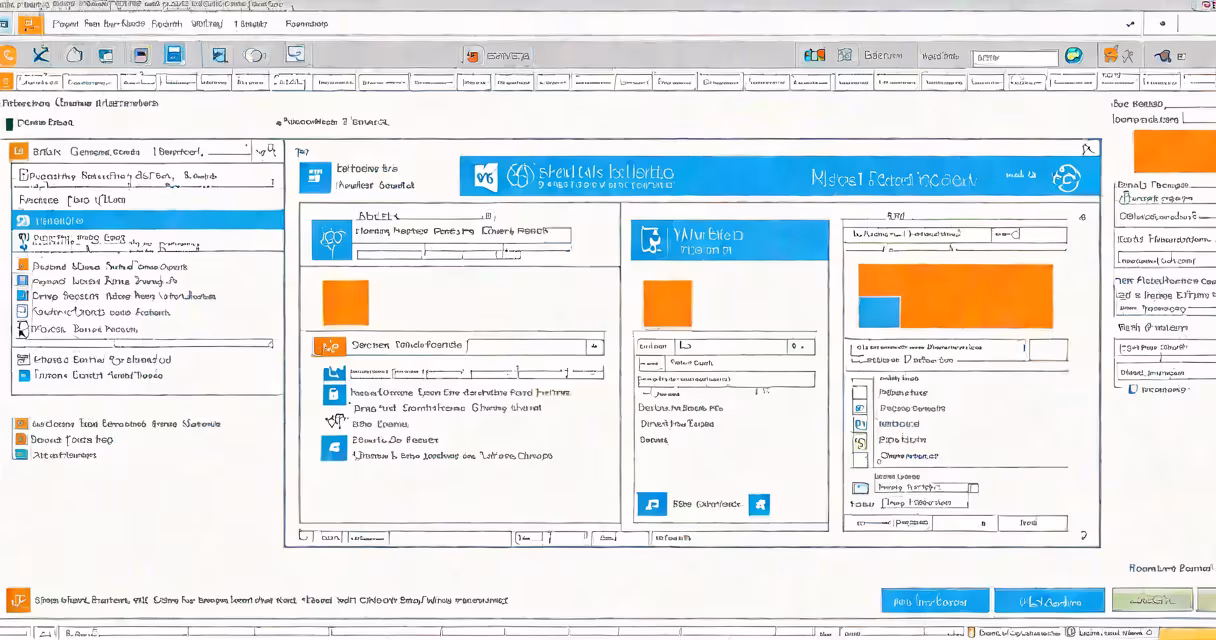Click the globe icon beside the toolbar search field
The image size is (1216, 640).
click(x=1073, y=56)
